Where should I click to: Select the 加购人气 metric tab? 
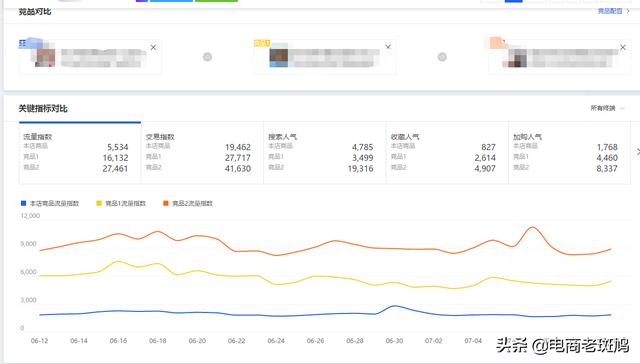[569, 153]
